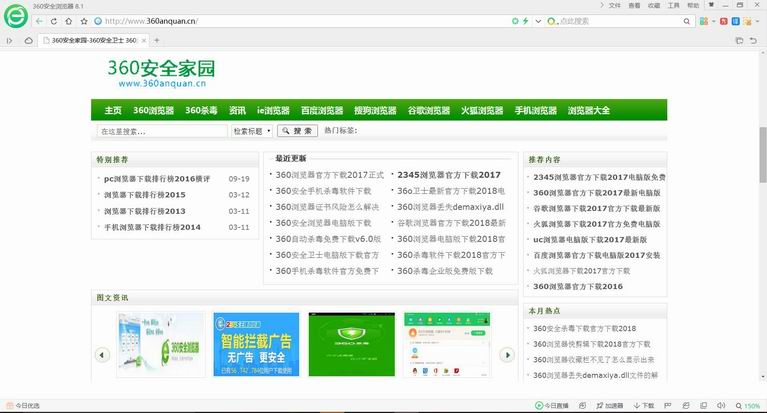Open the 360安全浏览器 first carousel thumbnail
The width and height of the screenshot is (767, 413).
[161, 344]
